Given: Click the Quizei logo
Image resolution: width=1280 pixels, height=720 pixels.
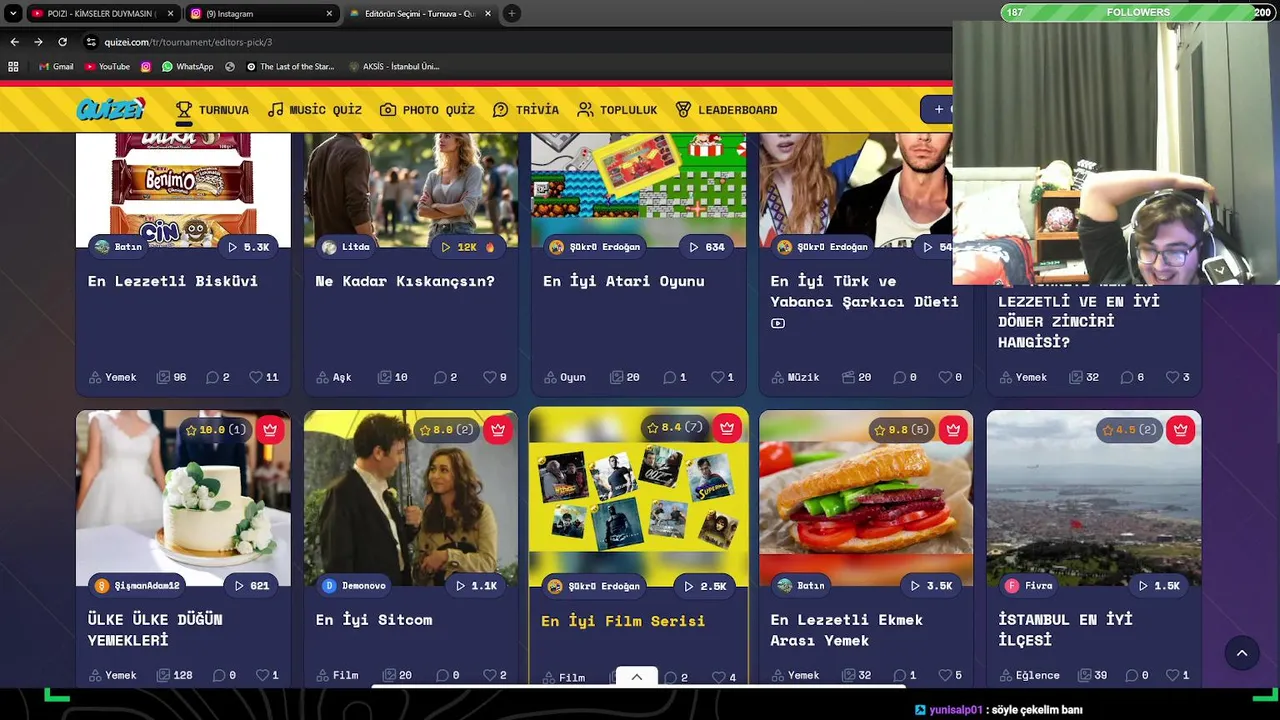Looking at the screenshot, I should coord(111,108).
